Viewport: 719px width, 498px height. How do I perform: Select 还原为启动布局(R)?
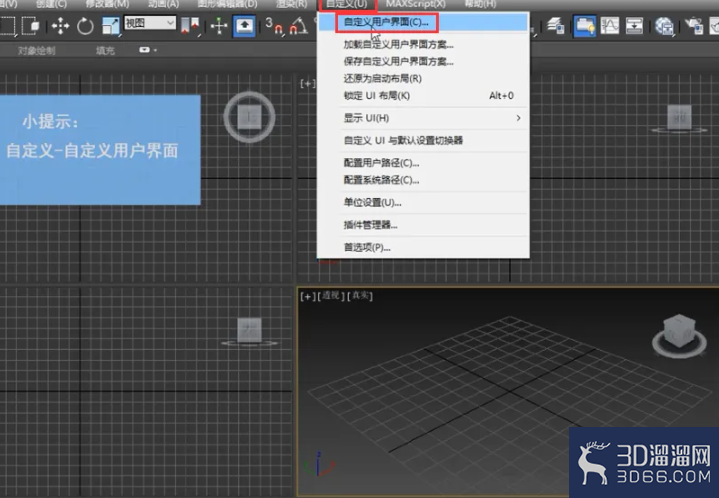click(x=423, y=78)
